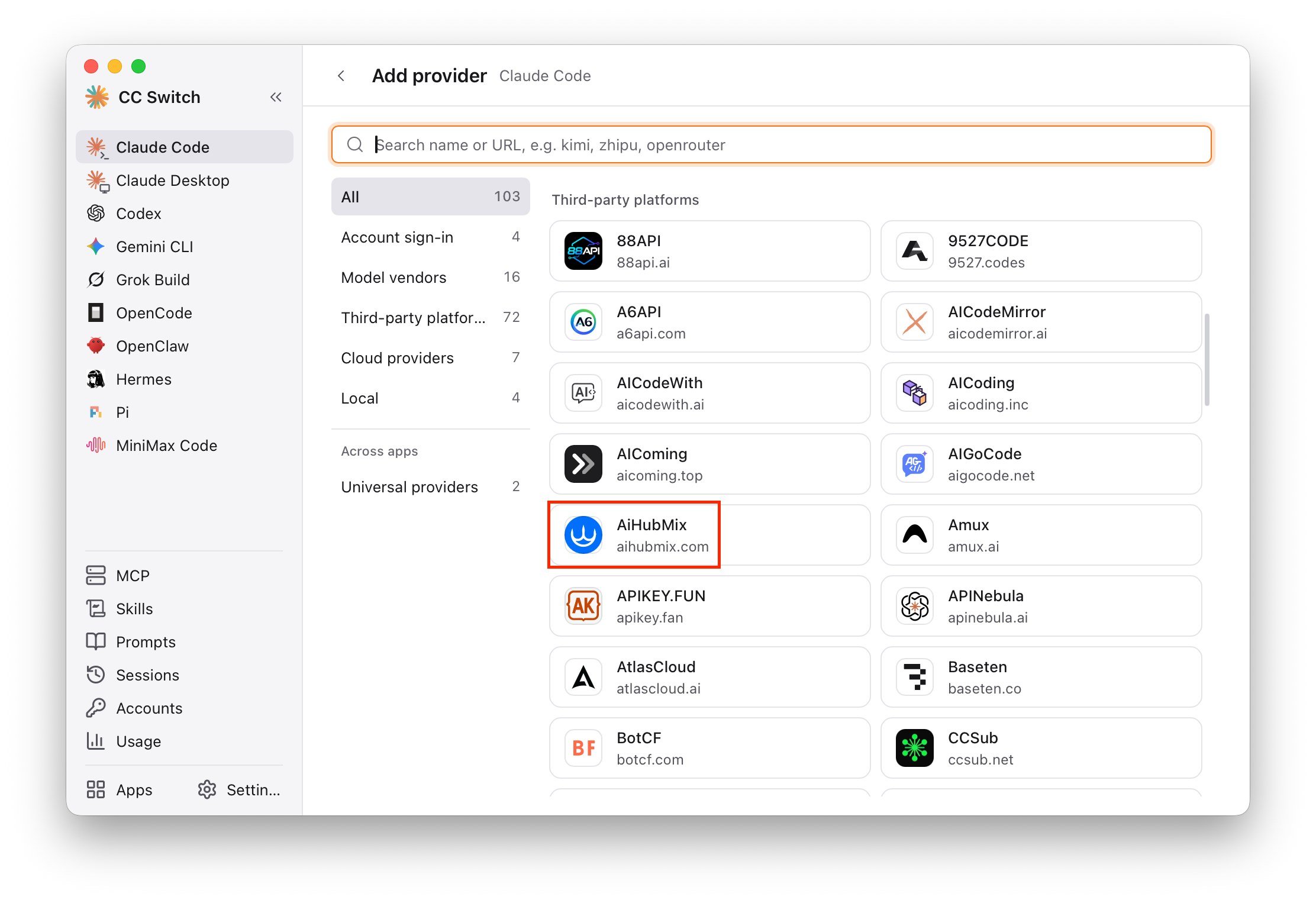
Task: Show All 103 providers category
Action: (430, 196)
